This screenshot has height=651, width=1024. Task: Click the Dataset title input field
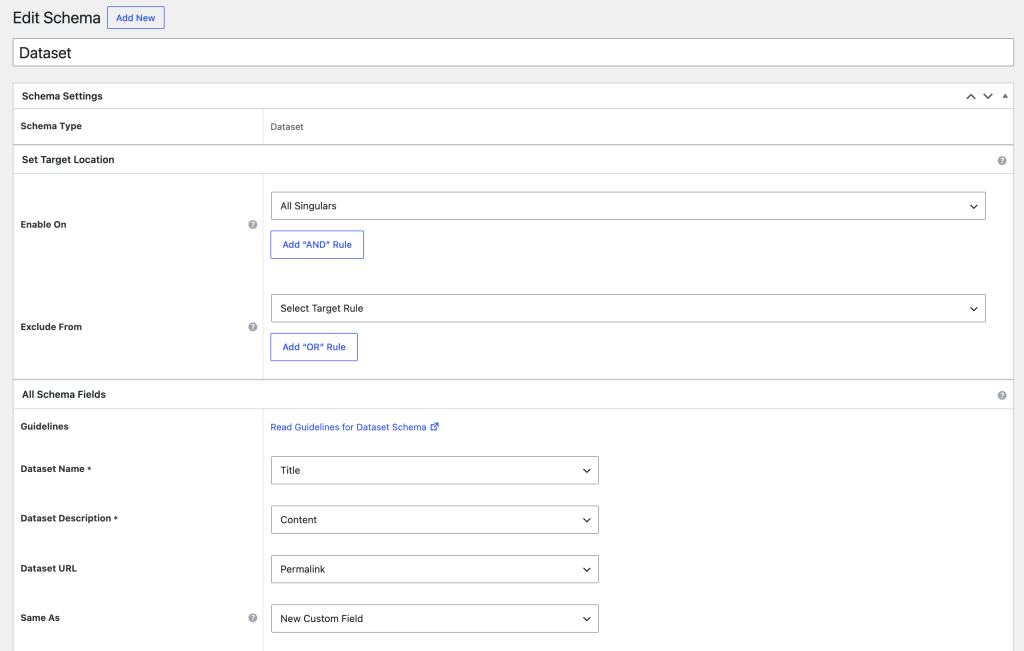(x=513, y=52)
